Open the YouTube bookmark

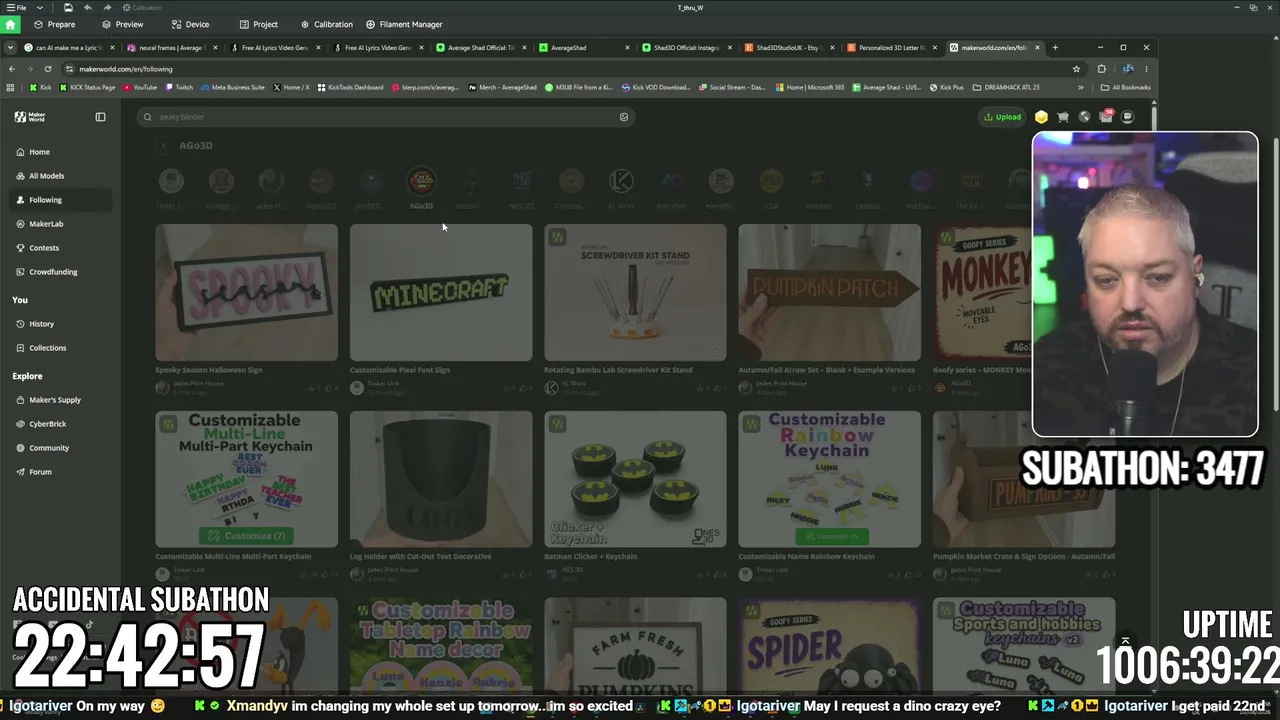point(140,87)
